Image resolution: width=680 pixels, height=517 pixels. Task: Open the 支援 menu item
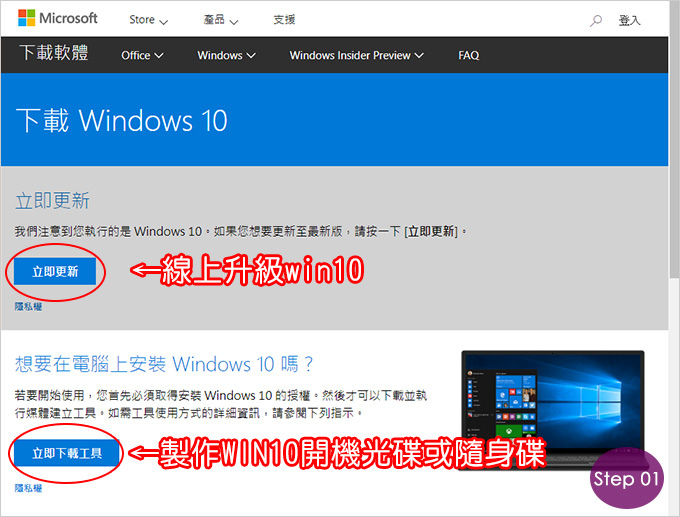[284, 20]
